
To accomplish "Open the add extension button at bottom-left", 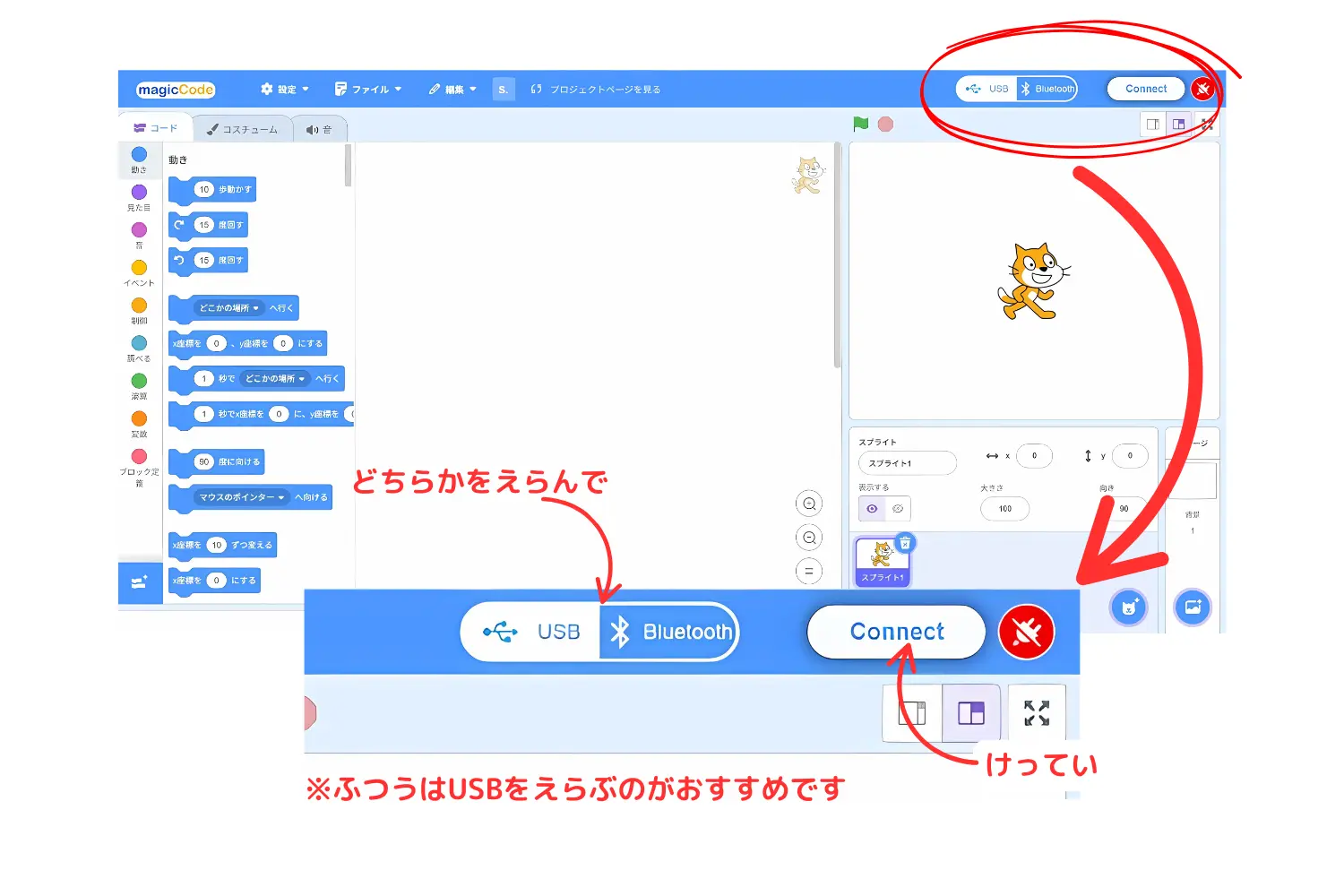I will tap(140, 582).
